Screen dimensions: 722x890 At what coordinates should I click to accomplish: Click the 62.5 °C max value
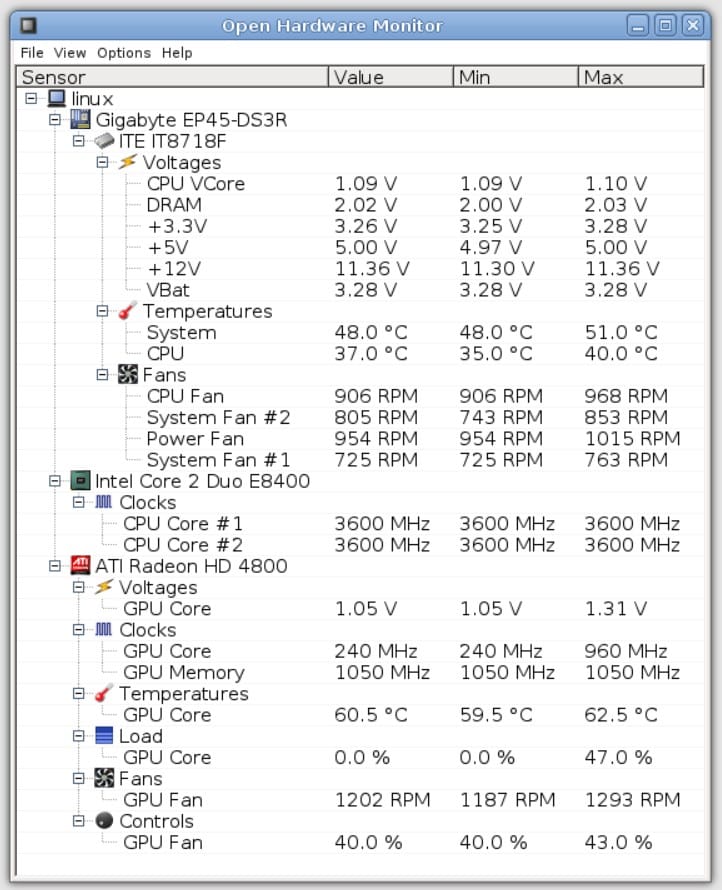[x=620, y=715]
